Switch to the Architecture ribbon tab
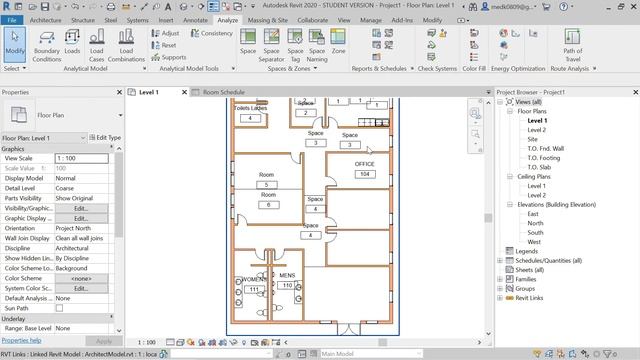Viewport: 640px width, 360px height. (x=45, y=20)
